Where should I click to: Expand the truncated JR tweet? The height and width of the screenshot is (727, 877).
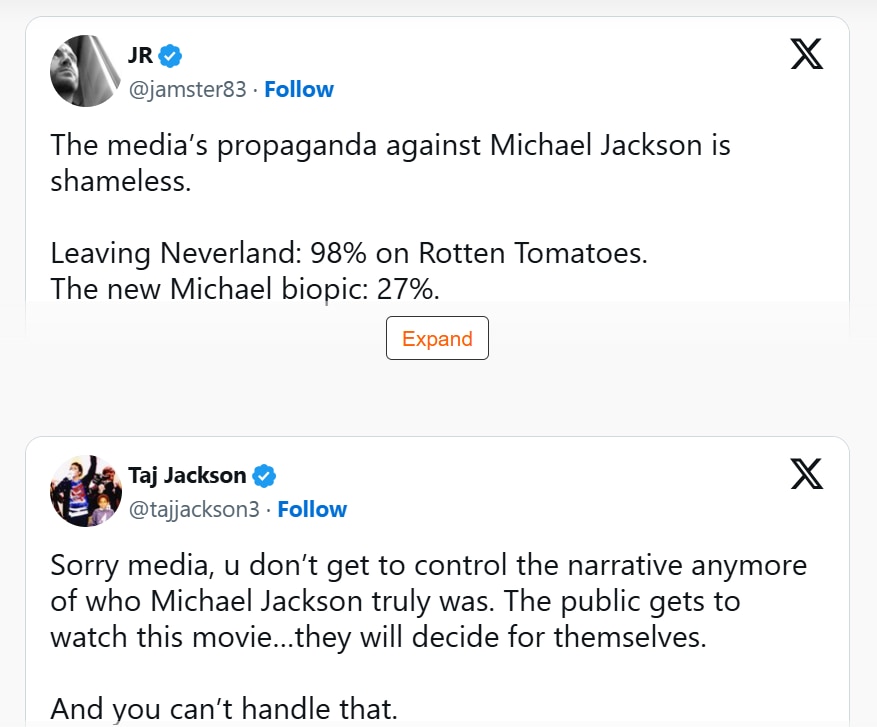[437, 338]
